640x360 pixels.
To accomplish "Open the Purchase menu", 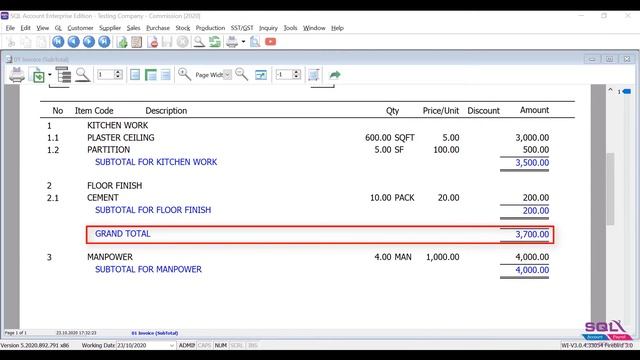I will pos(158,28).
